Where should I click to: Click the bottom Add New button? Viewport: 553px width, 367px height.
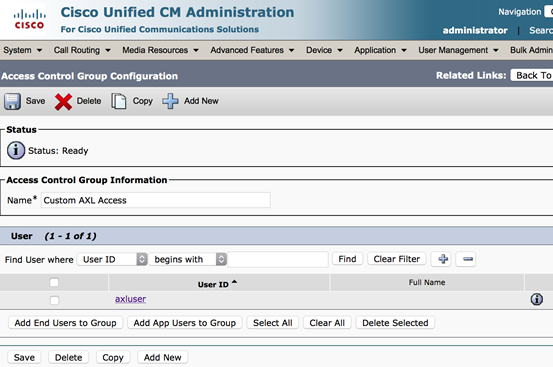point(163,357)
